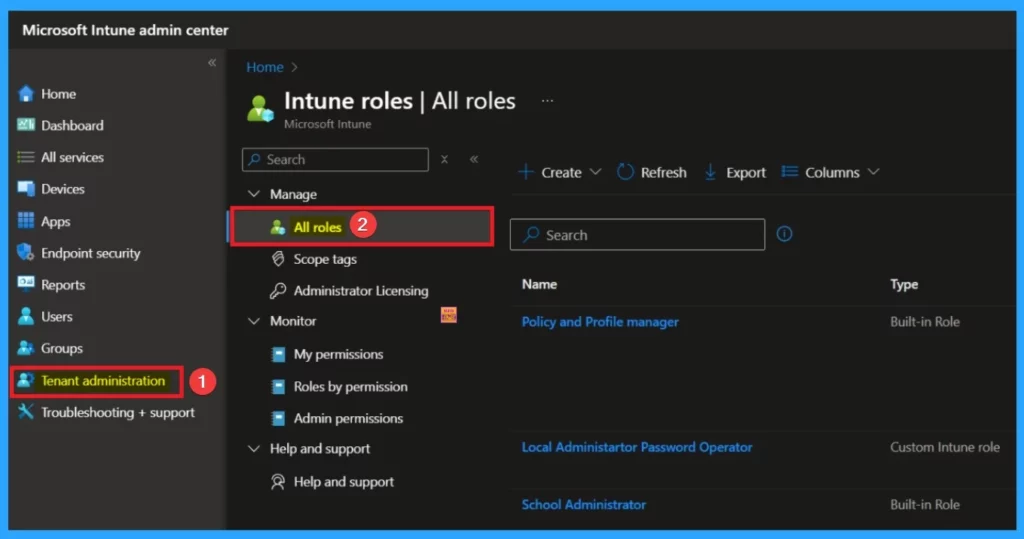Select All roles menu item
The image size is (1024, 539).
point(362,227)
